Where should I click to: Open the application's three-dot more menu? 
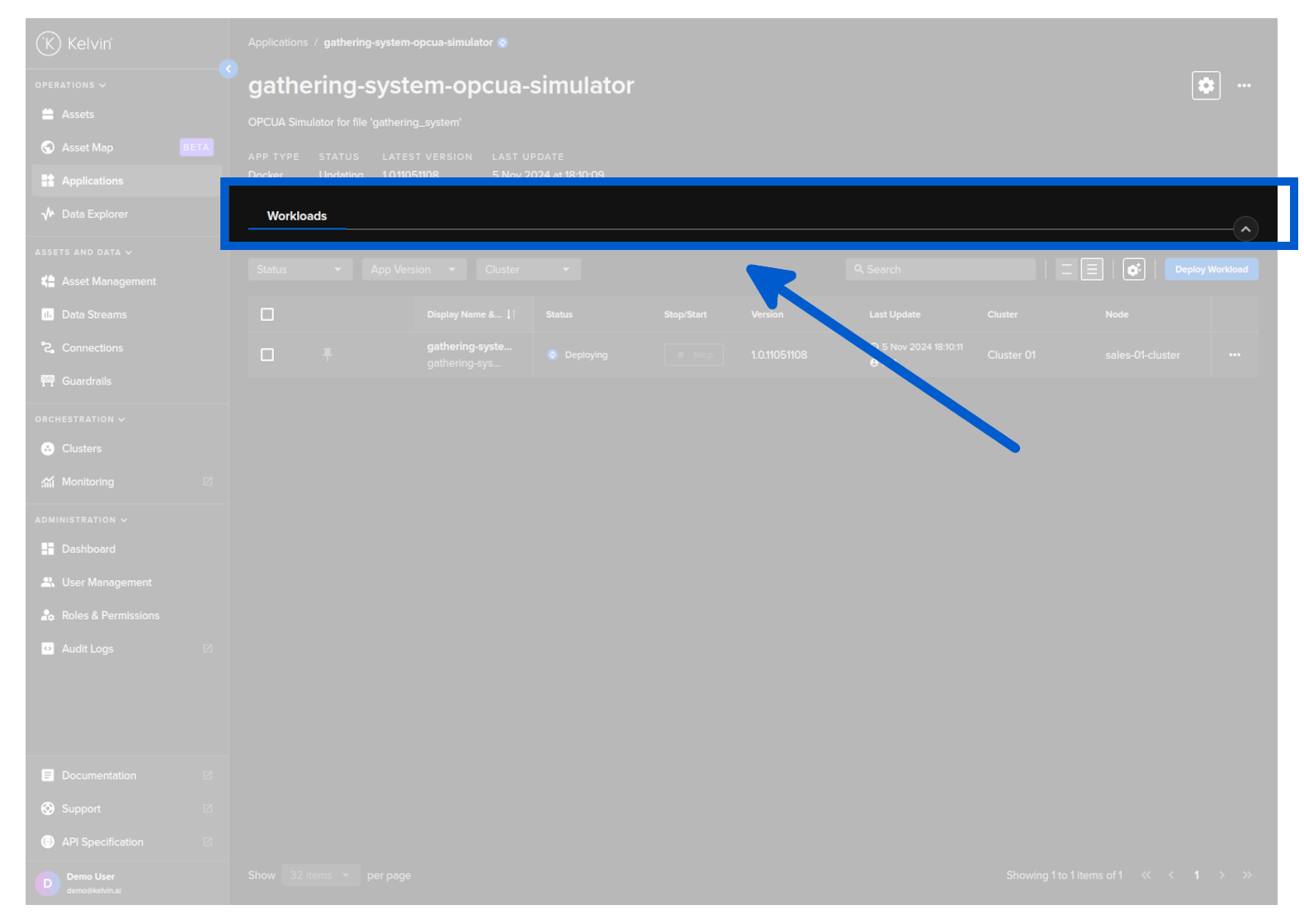[x=1244, y=86]
